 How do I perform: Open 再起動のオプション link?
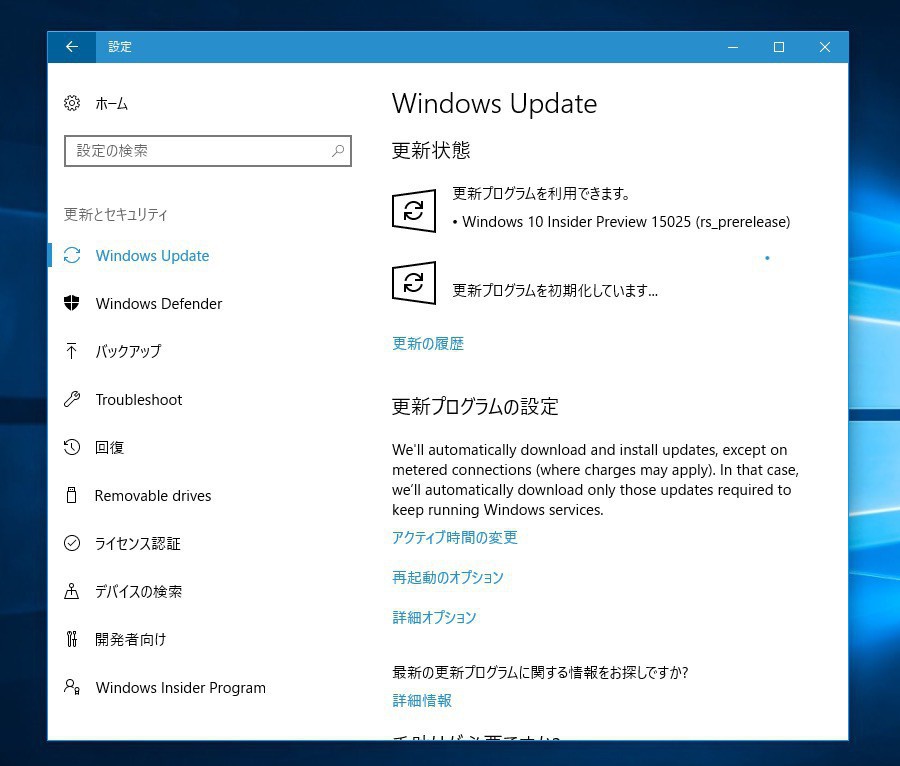(448, 577)
